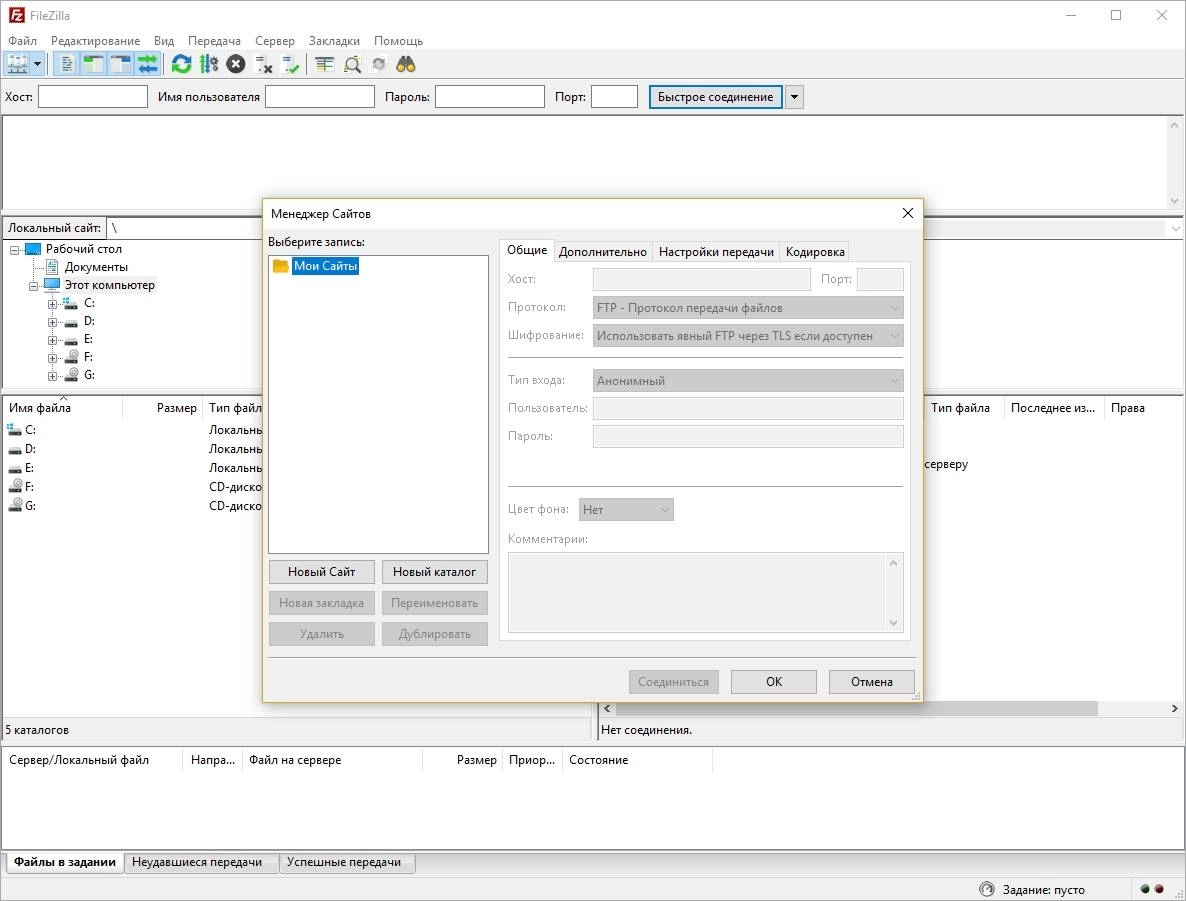
Task: Click the Локальный сайт path field
Action: (x=184, y=228)
